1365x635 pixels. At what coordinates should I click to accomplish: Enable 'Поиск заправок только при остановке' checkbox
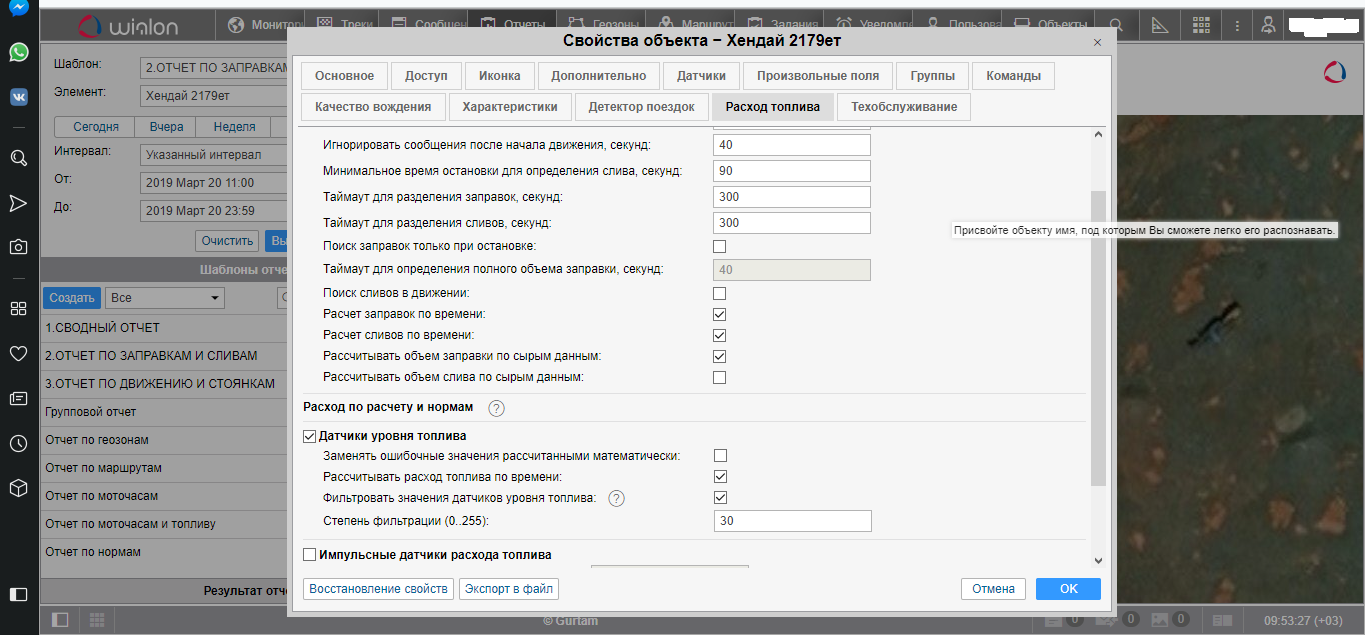[719, 246]
